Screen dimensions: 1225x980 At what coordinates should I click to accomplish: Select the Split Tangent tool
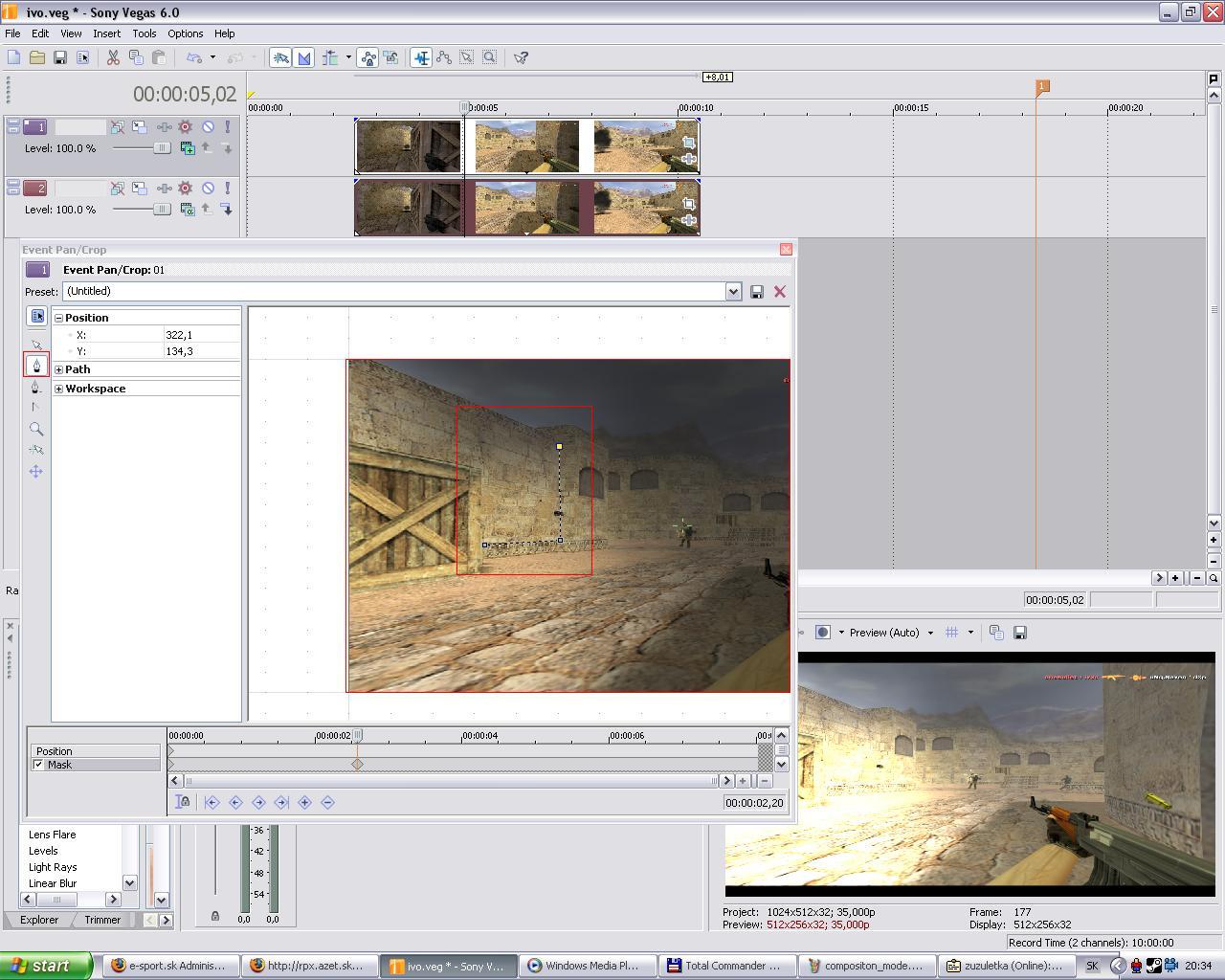coord(36,408)
